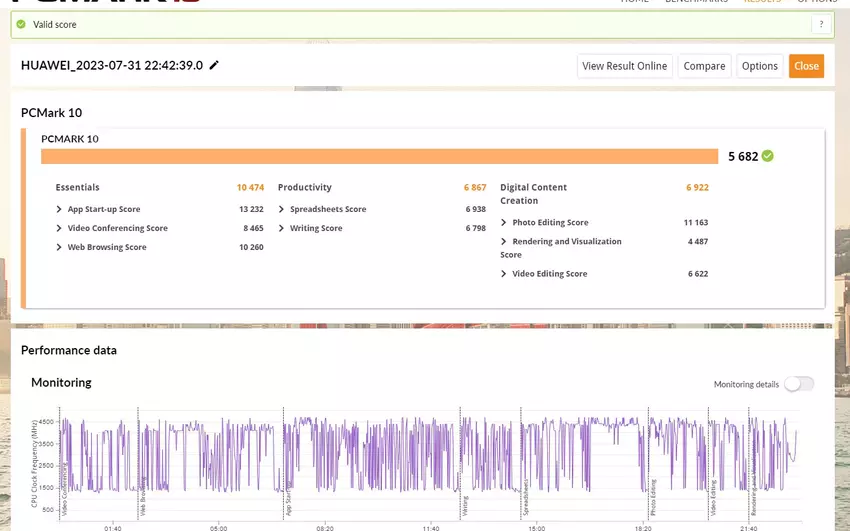Expand the Spreadsheets Score row
The width and height of the screenshot is (850, 531).
click(283, 210)
